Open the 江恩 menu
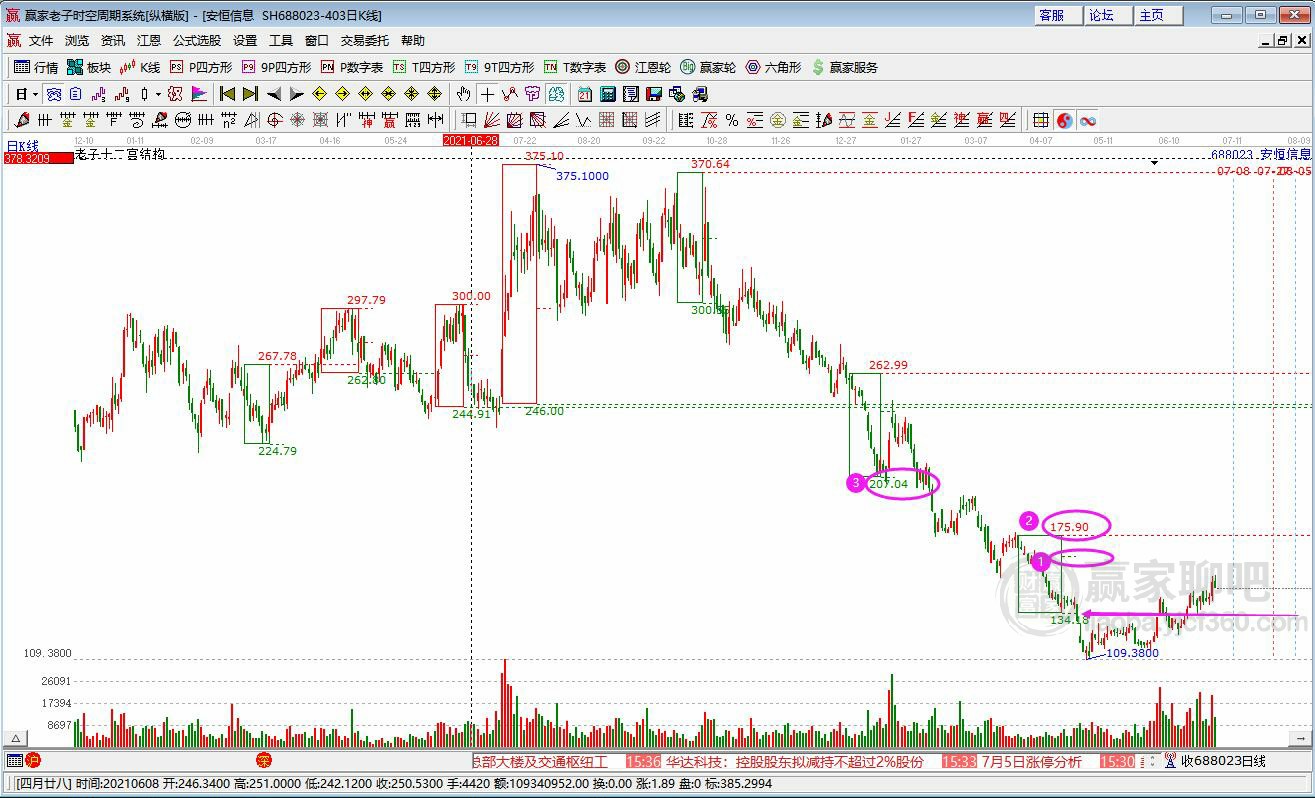This screenshot has height=798, width=1315. tap(149, 41)
